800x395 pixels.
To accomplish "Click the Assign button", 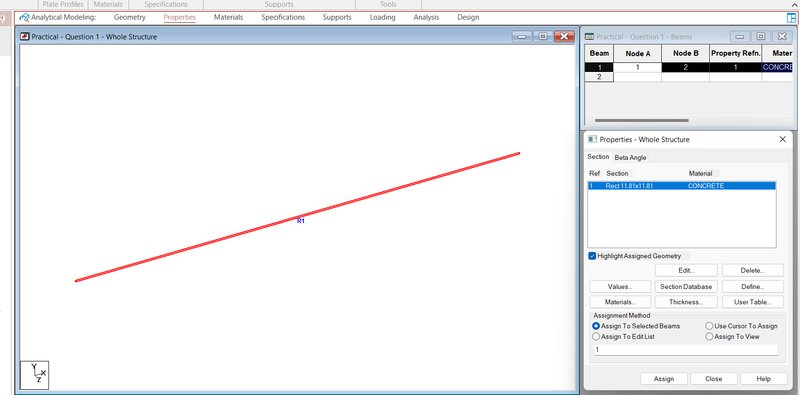I will pyautogui.click(x=664, y=379).
